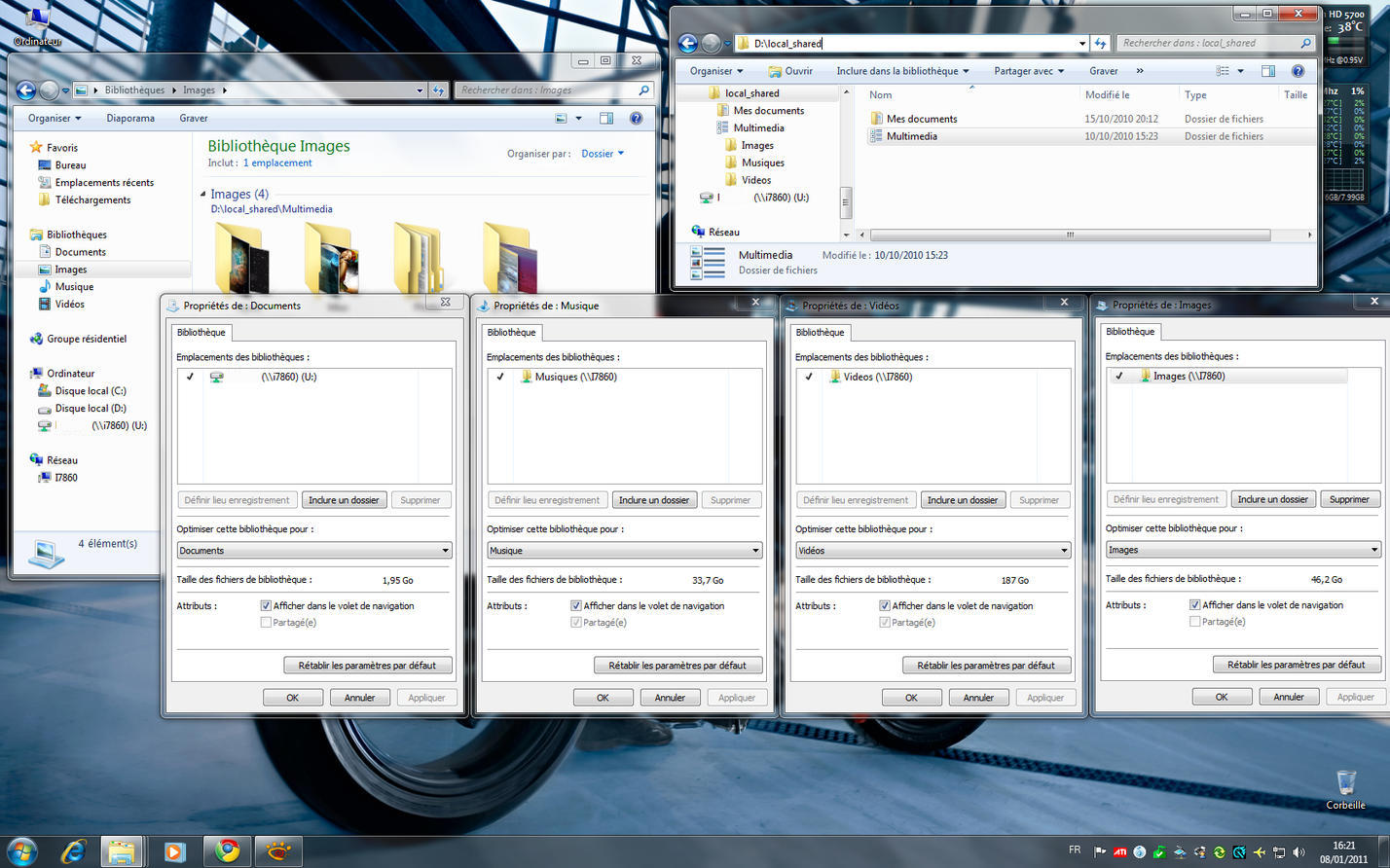Screen dimensions: 1390x868
Task: Uncheck navigation pane display in Documents properties
Action: pyautogui.click(x=266, y=605)
